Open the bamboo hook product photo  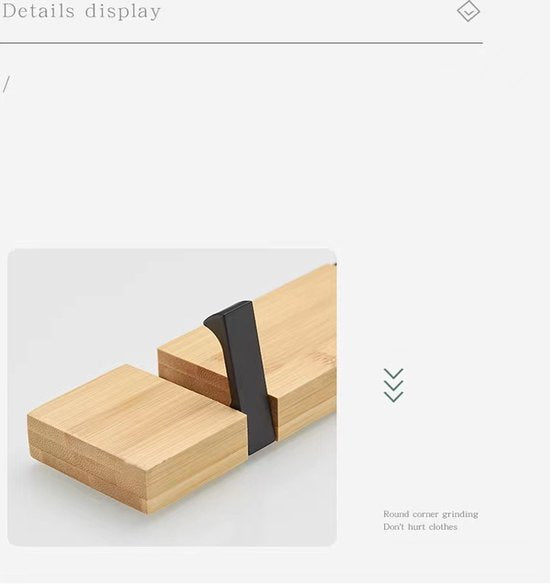click(172, 397)
